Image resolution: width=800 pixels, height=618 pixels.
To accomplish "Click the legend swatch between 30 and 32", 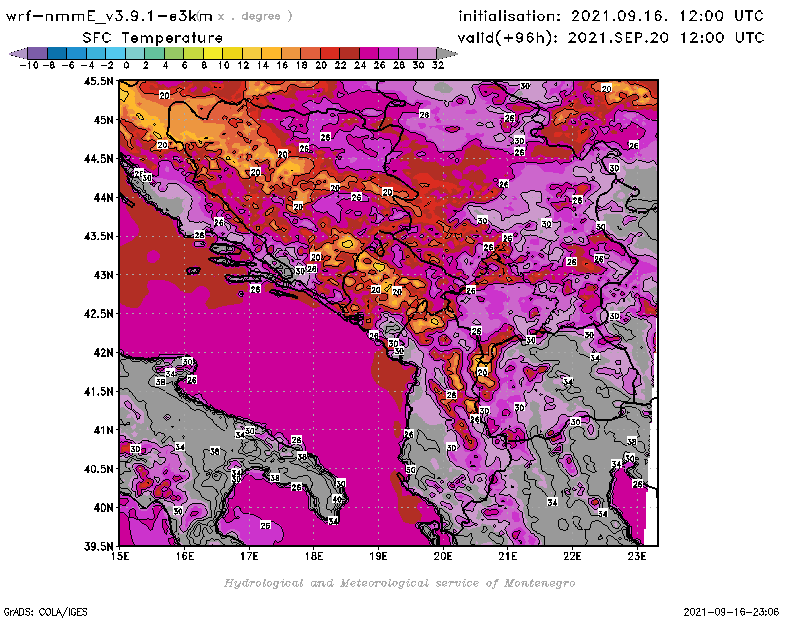I will [x=427, y=53].
